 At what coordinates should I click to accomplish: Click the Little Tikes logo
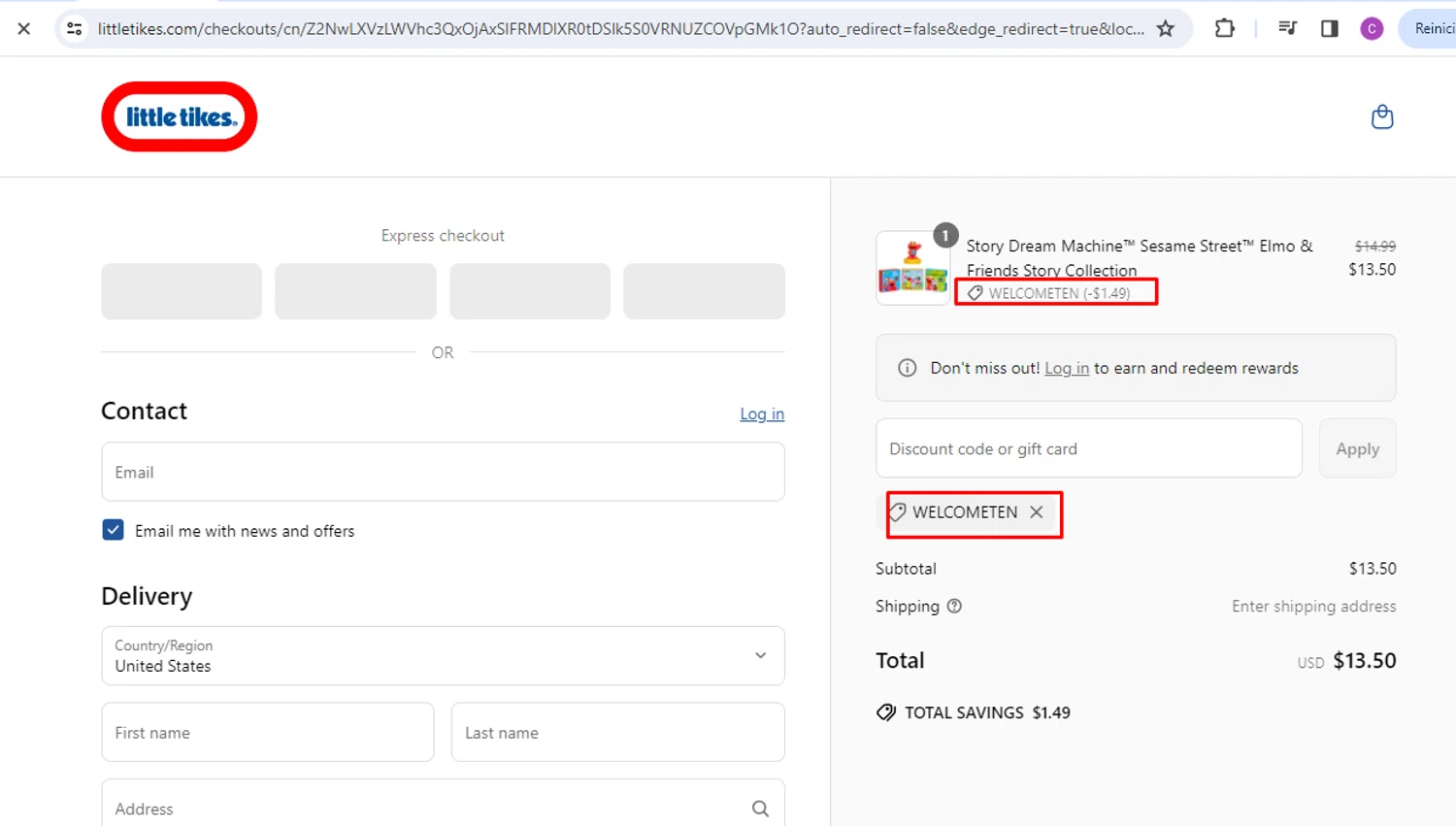180,116
